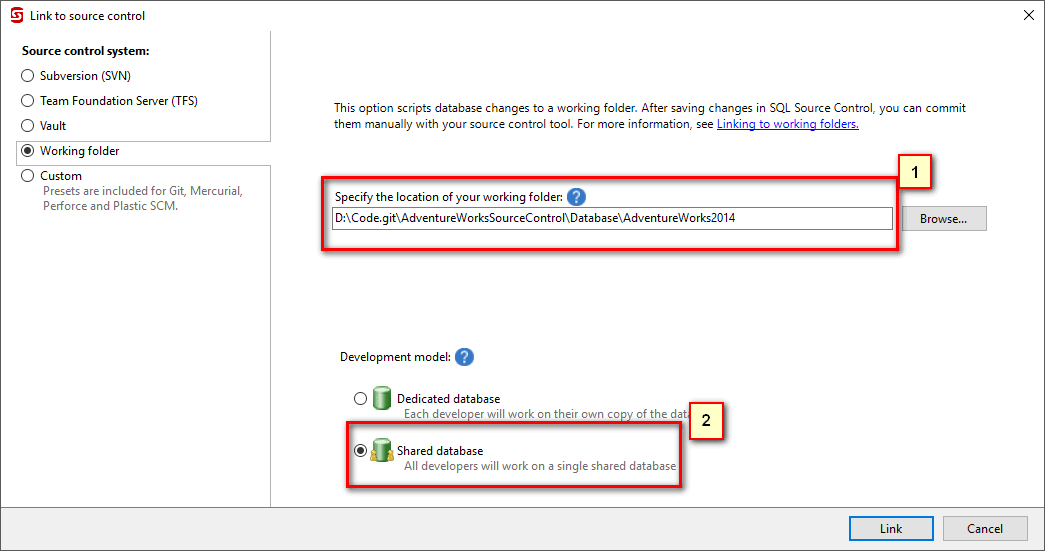Click 'All developers will work on a single shared database' text
Viewport: 1045px width, 551px height.
click(x=540, y=466)
